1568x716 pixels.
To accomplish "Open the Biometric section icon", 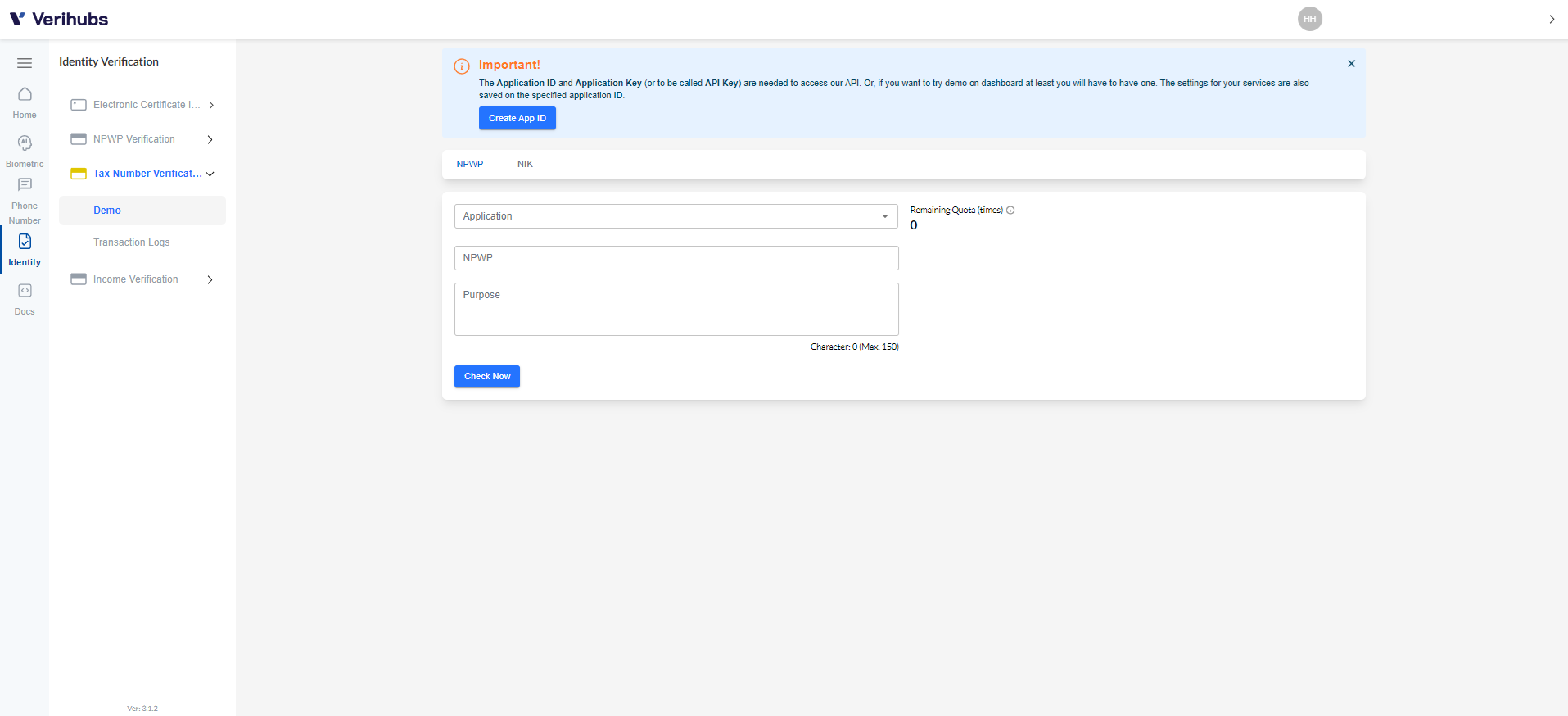I will [25, 143].
